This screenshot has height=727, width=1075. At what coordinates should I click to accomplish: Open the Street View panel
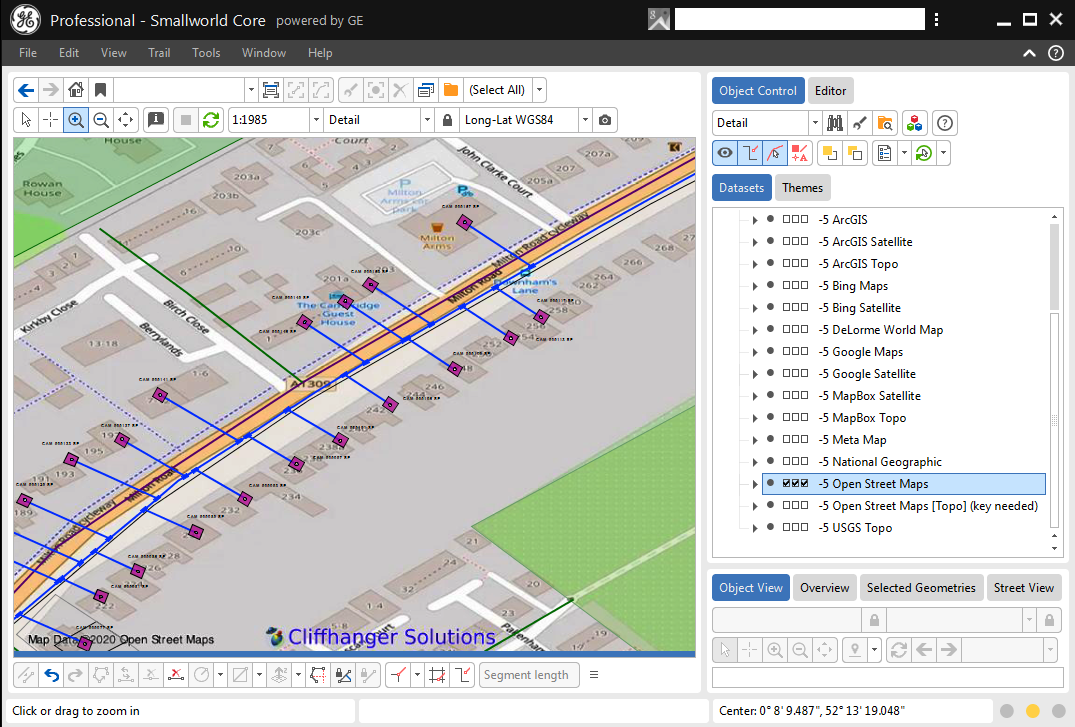coord(1023,588)
